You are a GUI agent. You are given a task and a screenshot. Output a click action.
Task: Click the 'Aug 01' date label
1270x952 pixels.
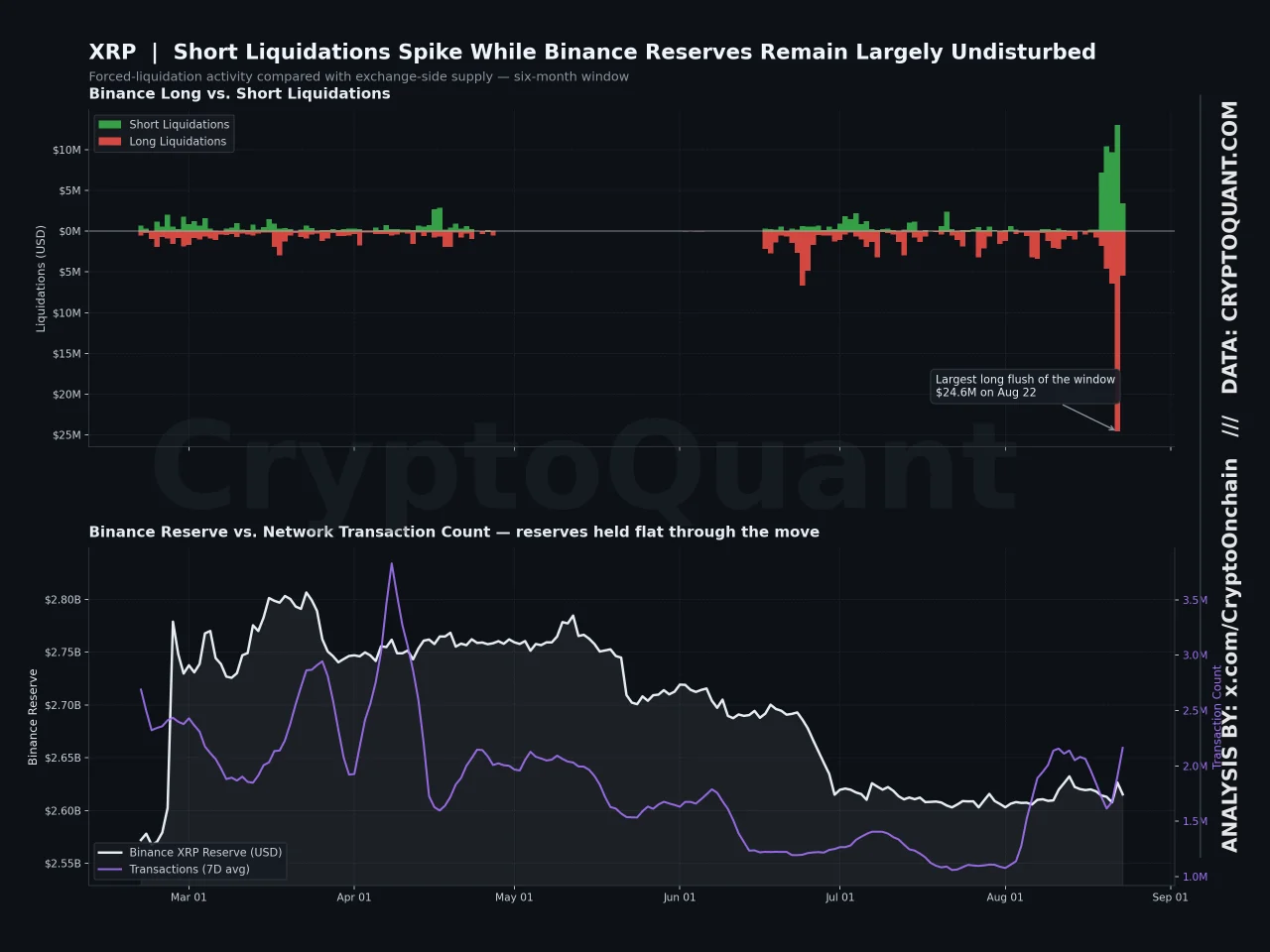(1005, 897)
